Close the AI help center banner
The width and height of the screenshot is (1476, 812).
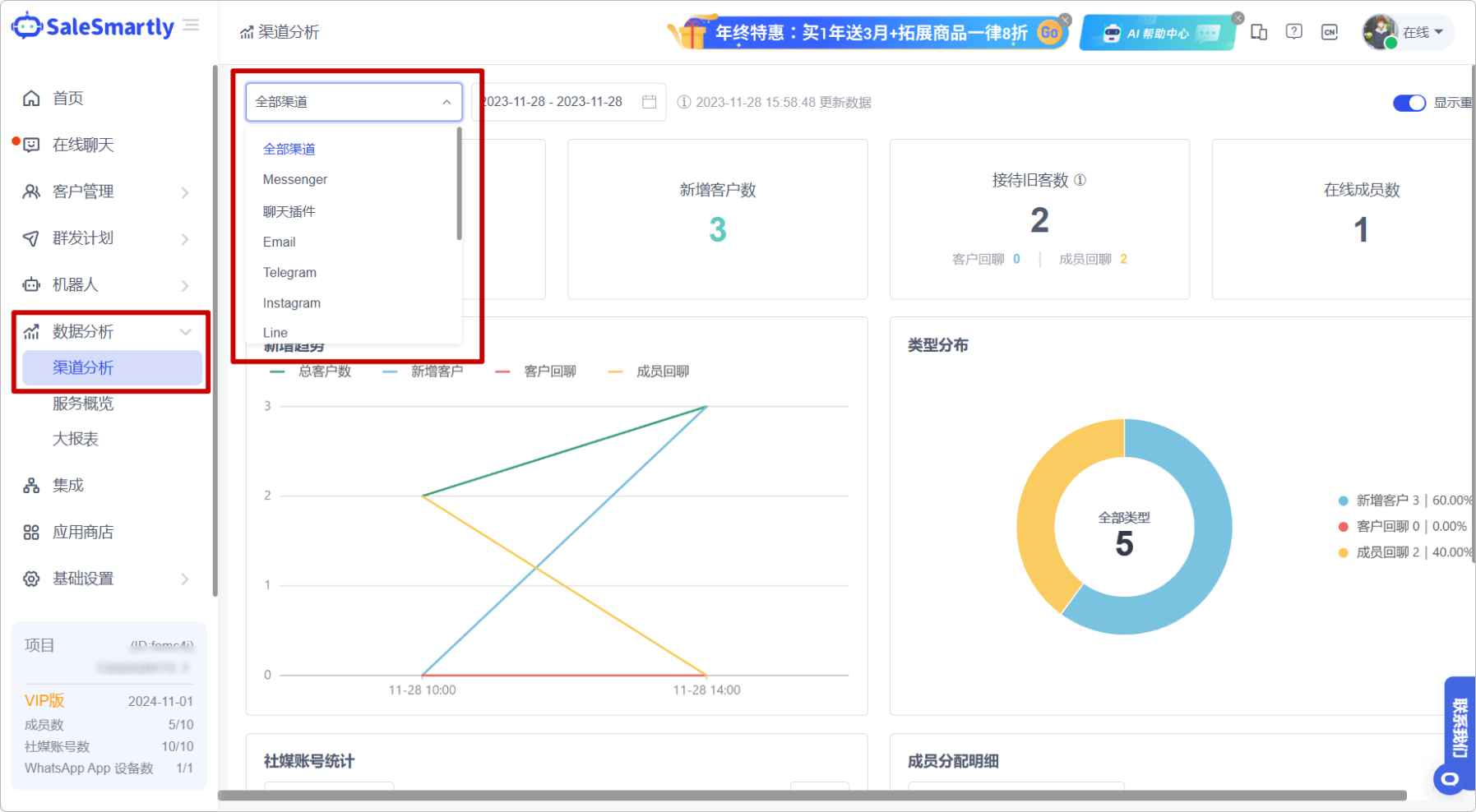click(x=1238, y=18)
